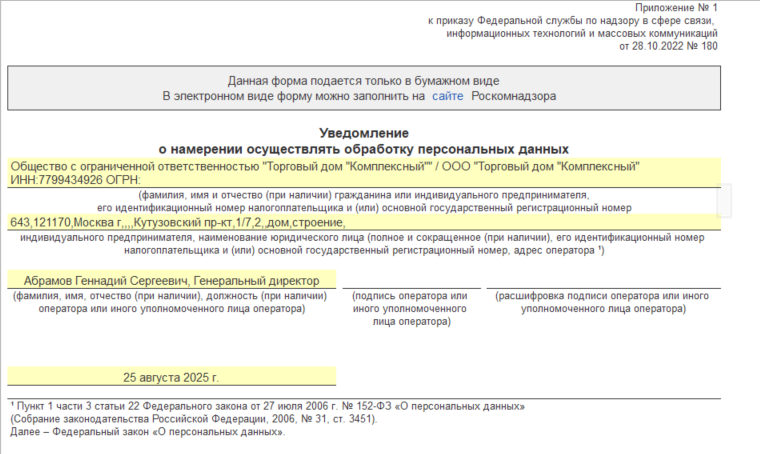Open the "сайте" Роскомнадзора link
Image resolution: width=760 pixels, height=454 pixels.
[x=448, y=96]
